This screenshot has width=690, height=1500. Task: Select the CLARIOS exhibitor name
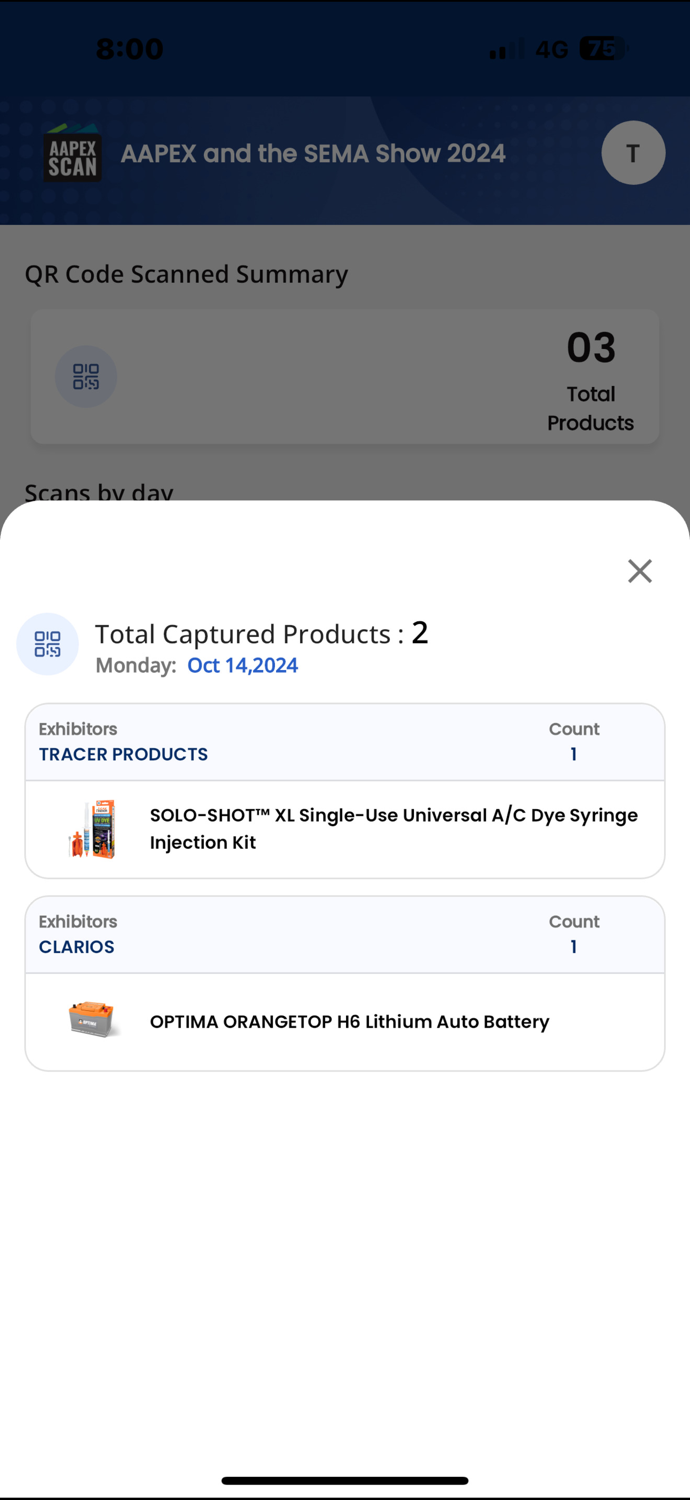tap(77, 947)
